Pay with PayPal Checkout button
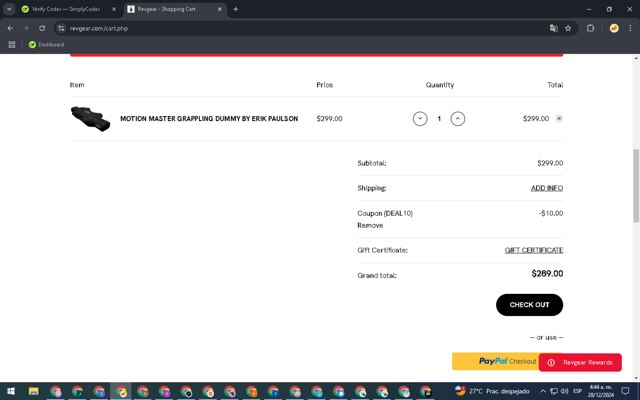This screenshot has width=640, height=400. pyautogui.click(x=495, y=361)
